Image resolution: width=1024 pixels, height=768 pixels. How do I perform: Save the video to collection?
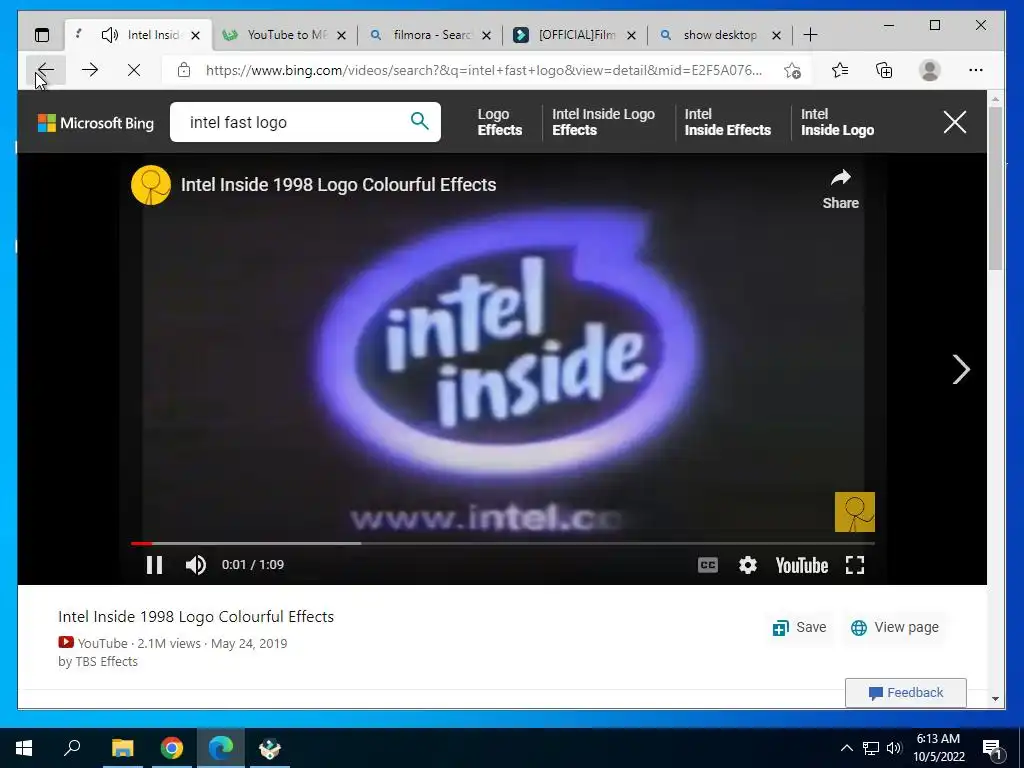800,628
